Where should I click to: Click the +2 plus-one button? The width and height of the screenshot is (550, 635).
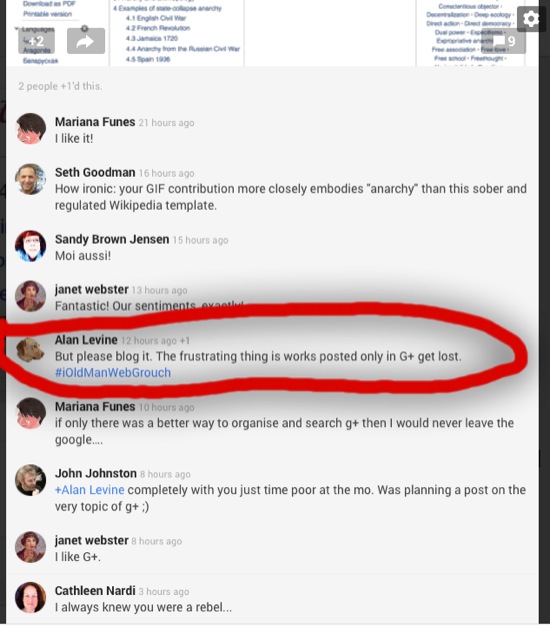[x=36, y=41]
